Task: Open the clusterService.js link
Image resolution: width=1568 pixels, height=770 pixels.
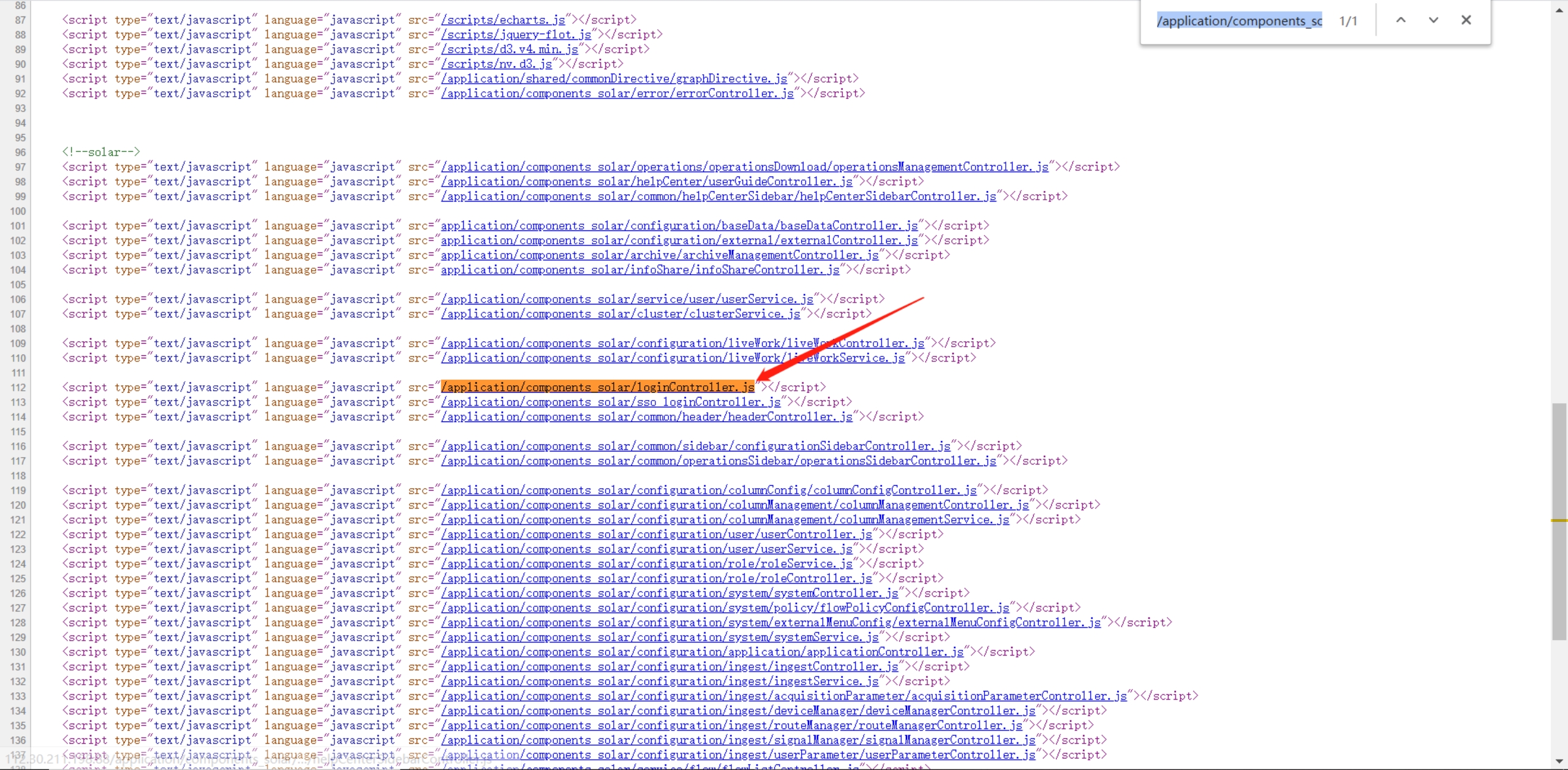Action: click(620, 314)
